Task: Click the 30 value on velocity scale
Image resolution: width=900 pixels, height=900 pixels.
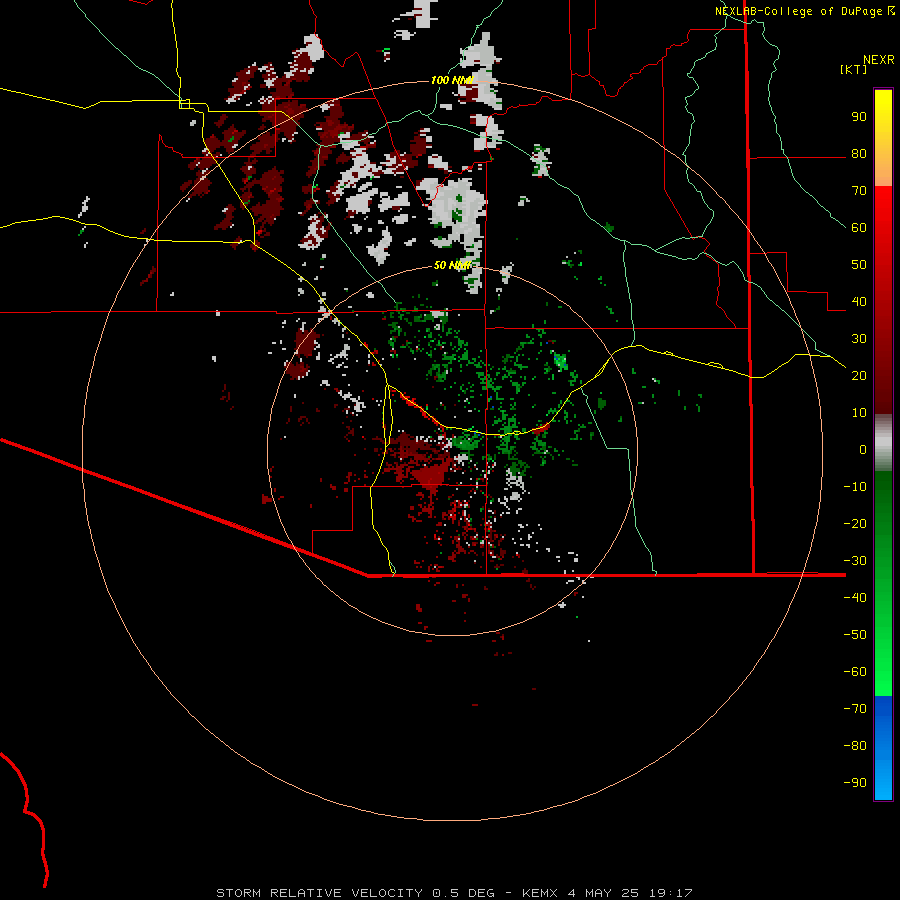Action: point(859,339)
